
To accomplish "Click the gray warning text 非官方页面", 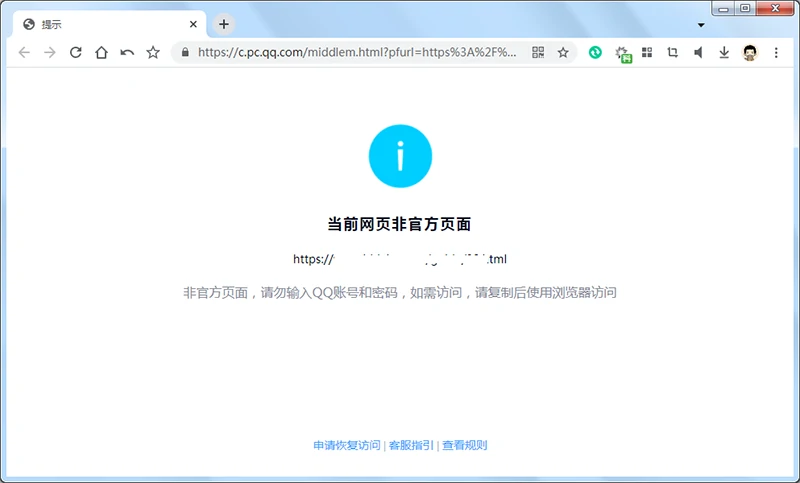I will coord(400,293).
